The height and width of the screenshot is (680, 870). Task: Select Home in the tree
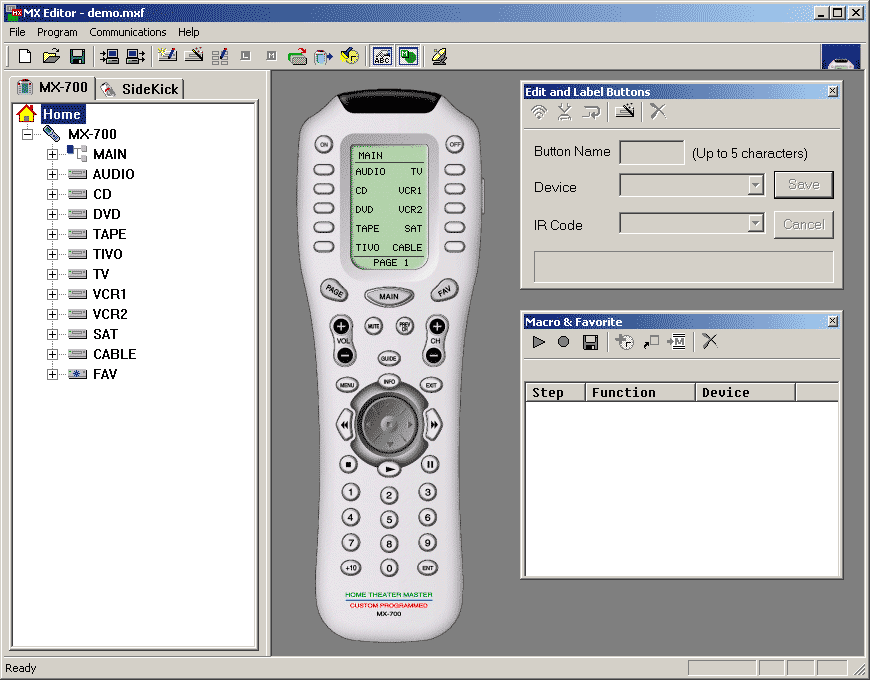pos(62,114)
